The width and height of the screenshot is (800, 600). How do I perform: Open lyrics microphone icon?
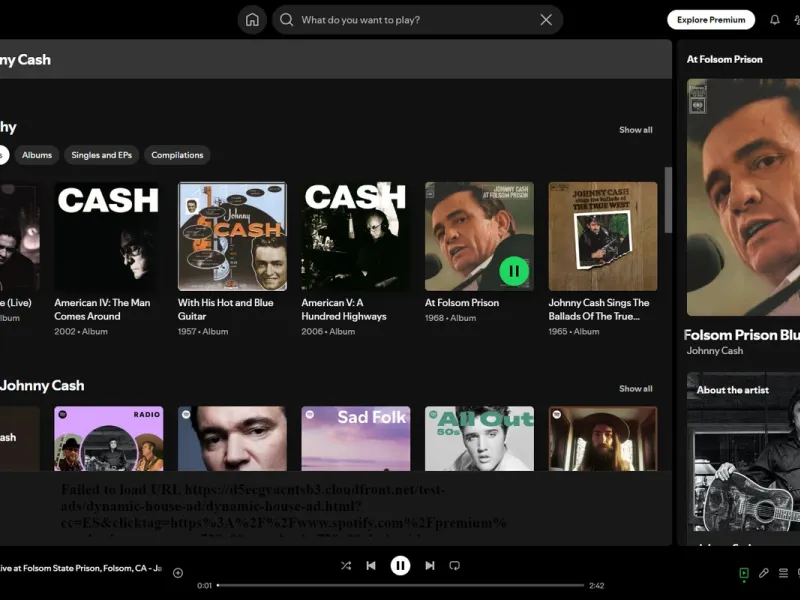(x=764, y=573)
